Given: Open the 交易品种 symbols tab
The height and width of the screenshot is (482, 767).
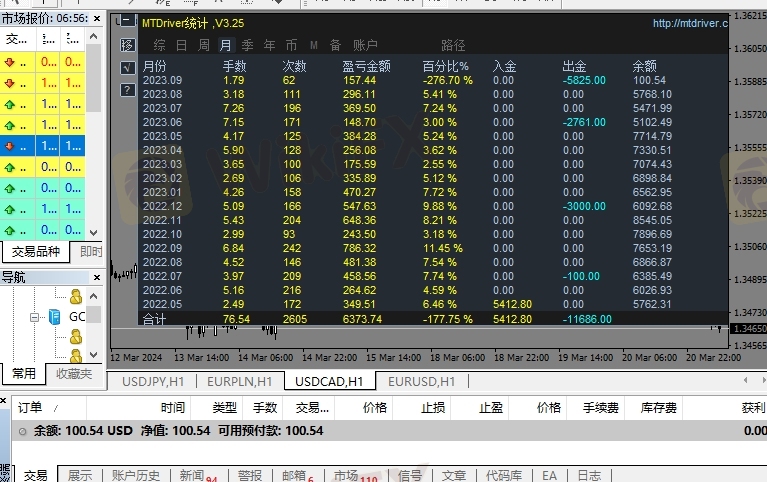Looking at the screenshot, I should 36,252.
